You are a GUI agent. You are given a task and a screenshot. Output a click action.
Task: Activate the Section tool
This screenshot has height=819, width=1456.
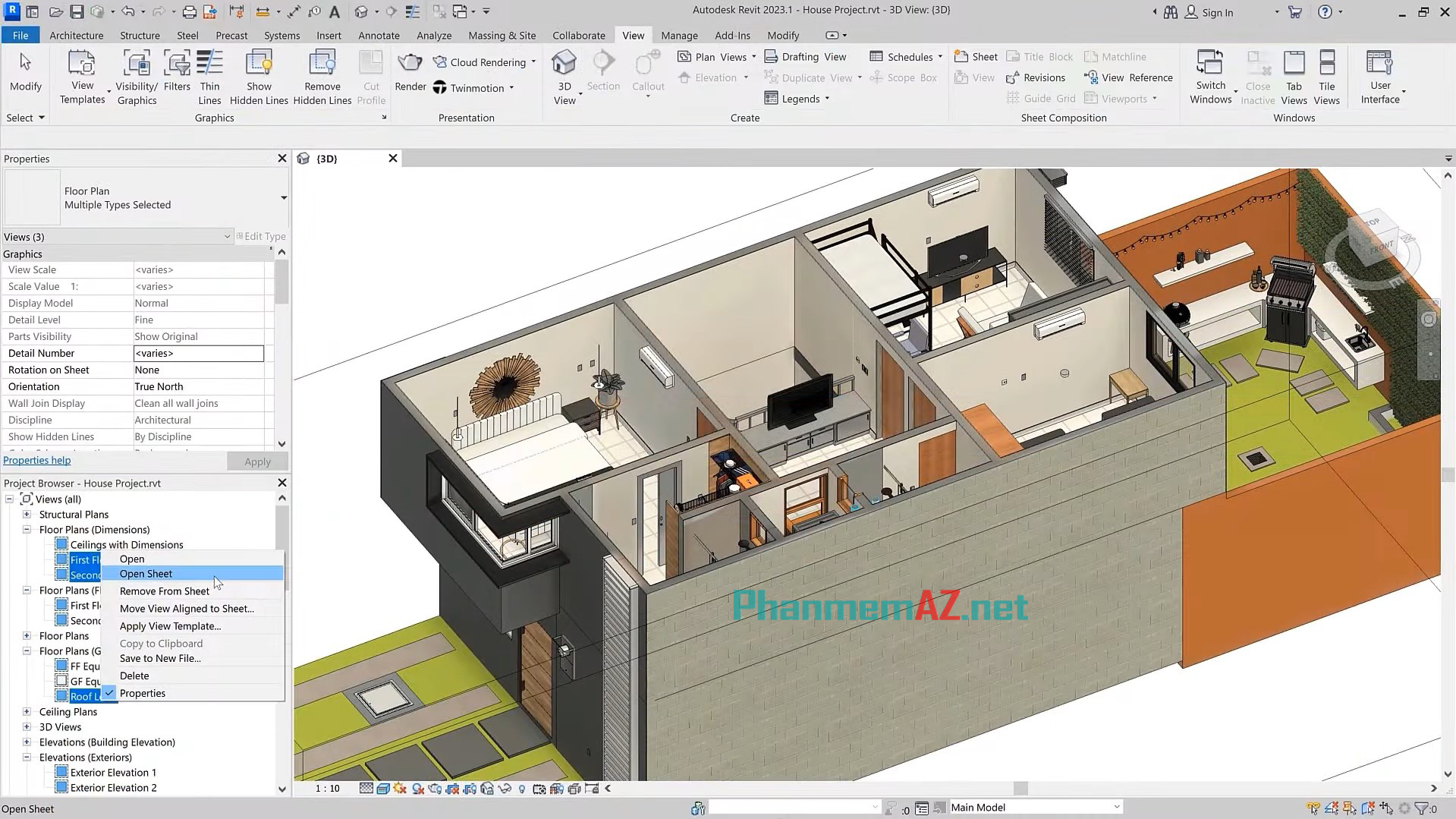[603, 74]
